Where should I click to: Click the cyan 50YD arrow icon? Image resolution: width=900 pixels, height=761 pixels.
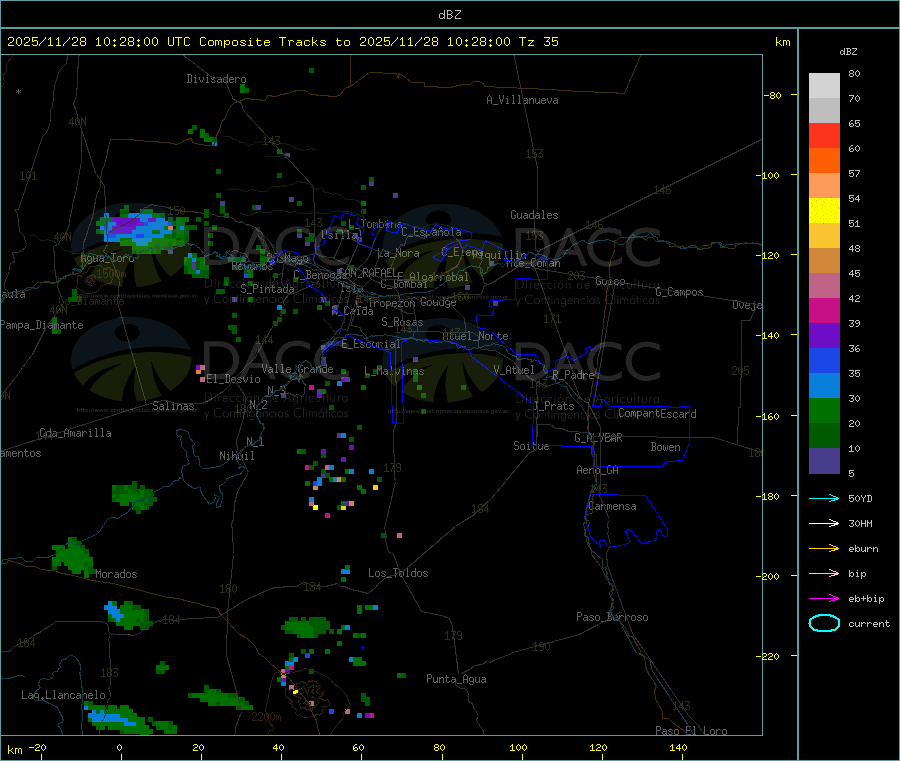coord(824,498)
